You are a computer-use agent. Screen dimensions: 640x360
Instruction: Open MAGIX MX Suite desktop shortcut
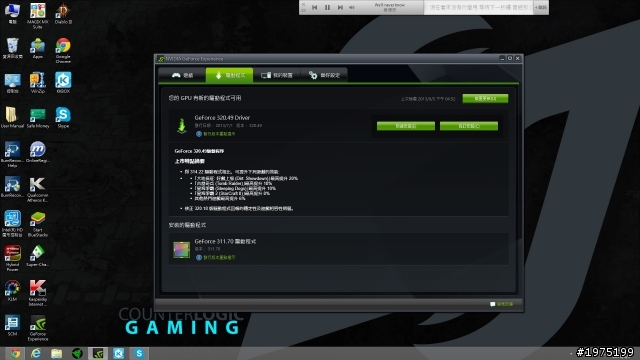point(38,16)
